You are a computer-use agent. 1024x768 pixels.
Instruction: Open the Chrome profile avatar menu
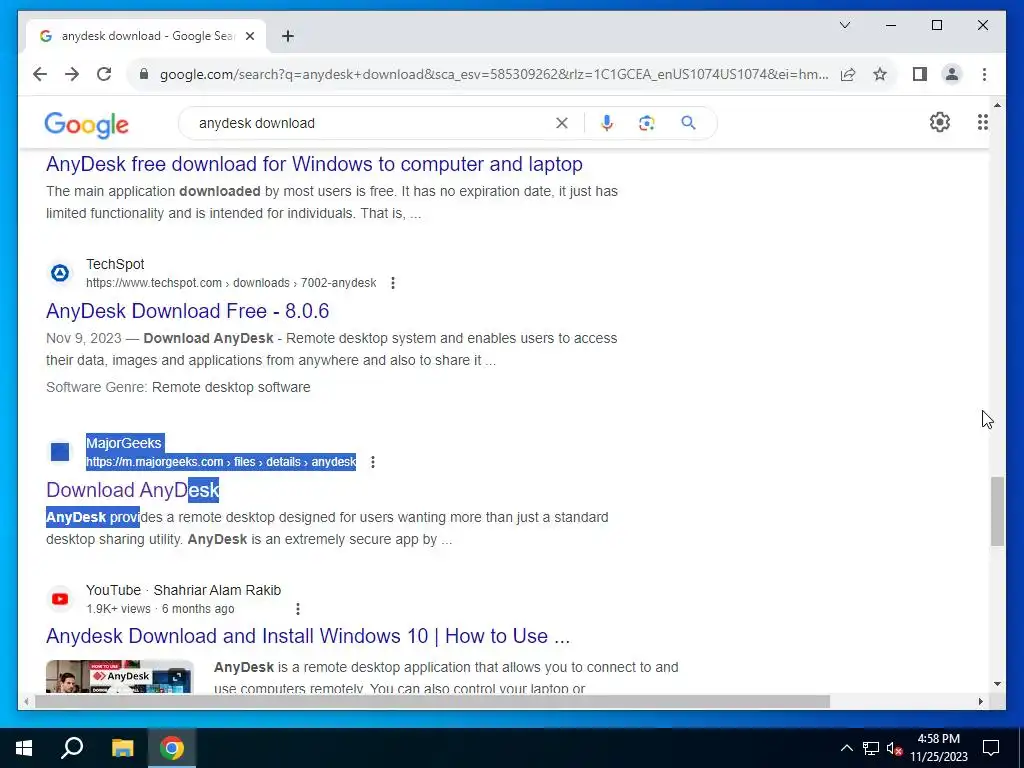(x=952, y=74)
